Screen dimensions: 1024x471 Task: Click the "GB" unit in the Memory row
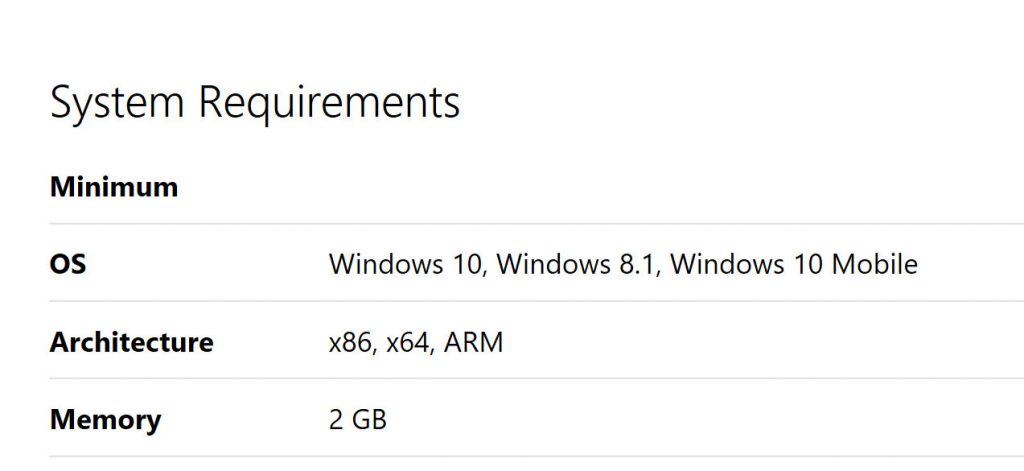[370, 420]
